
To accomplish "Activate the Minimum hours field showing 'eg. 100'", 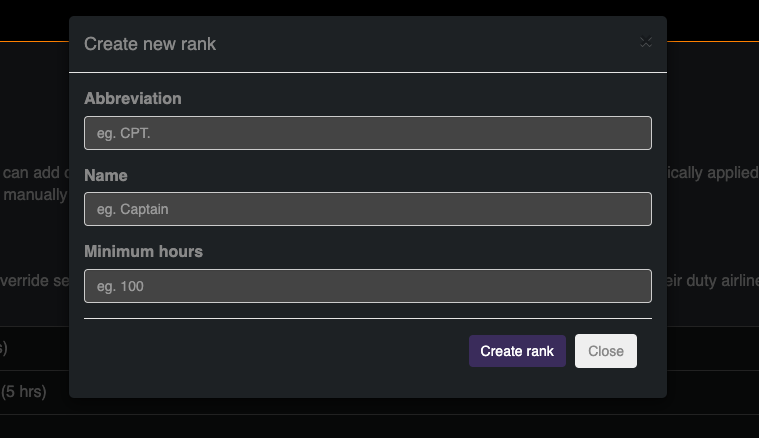I will click(368, 286).
